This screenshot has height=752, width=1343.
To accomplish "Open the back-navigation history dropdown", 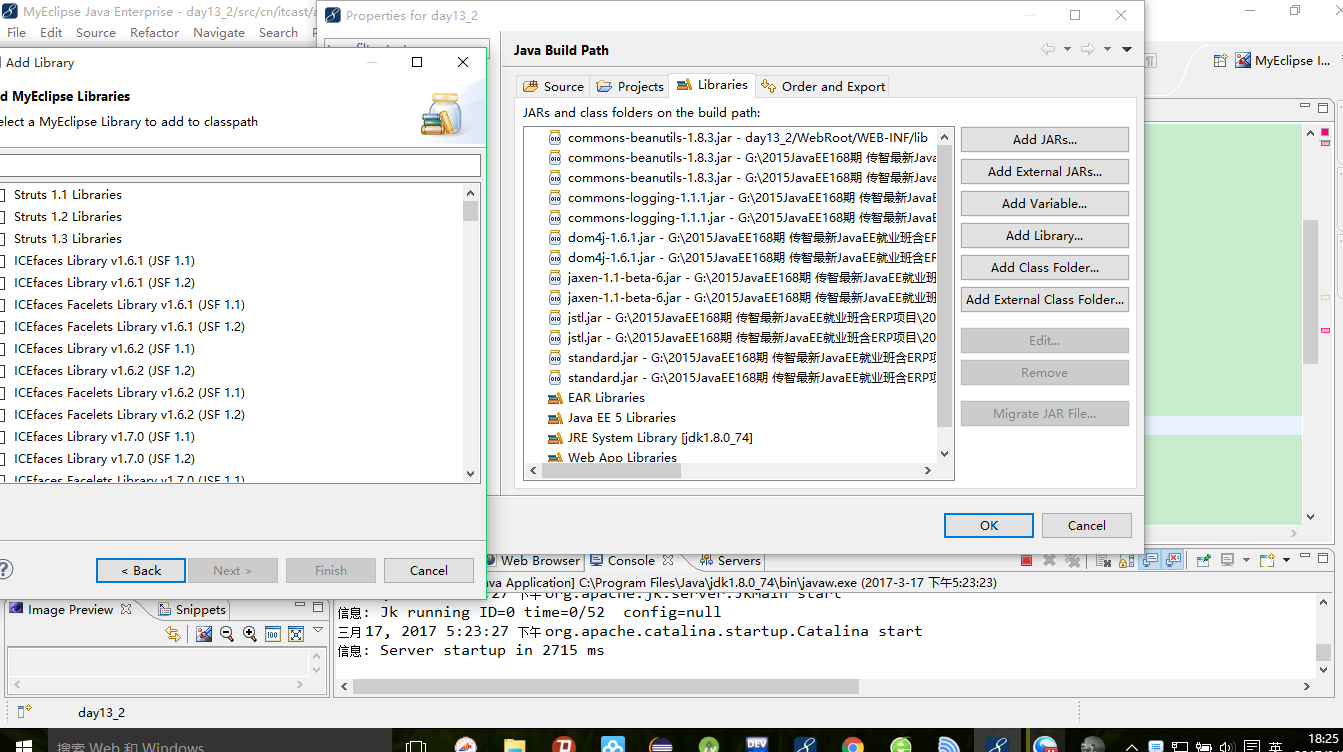I will click(x=1067, y=49).
